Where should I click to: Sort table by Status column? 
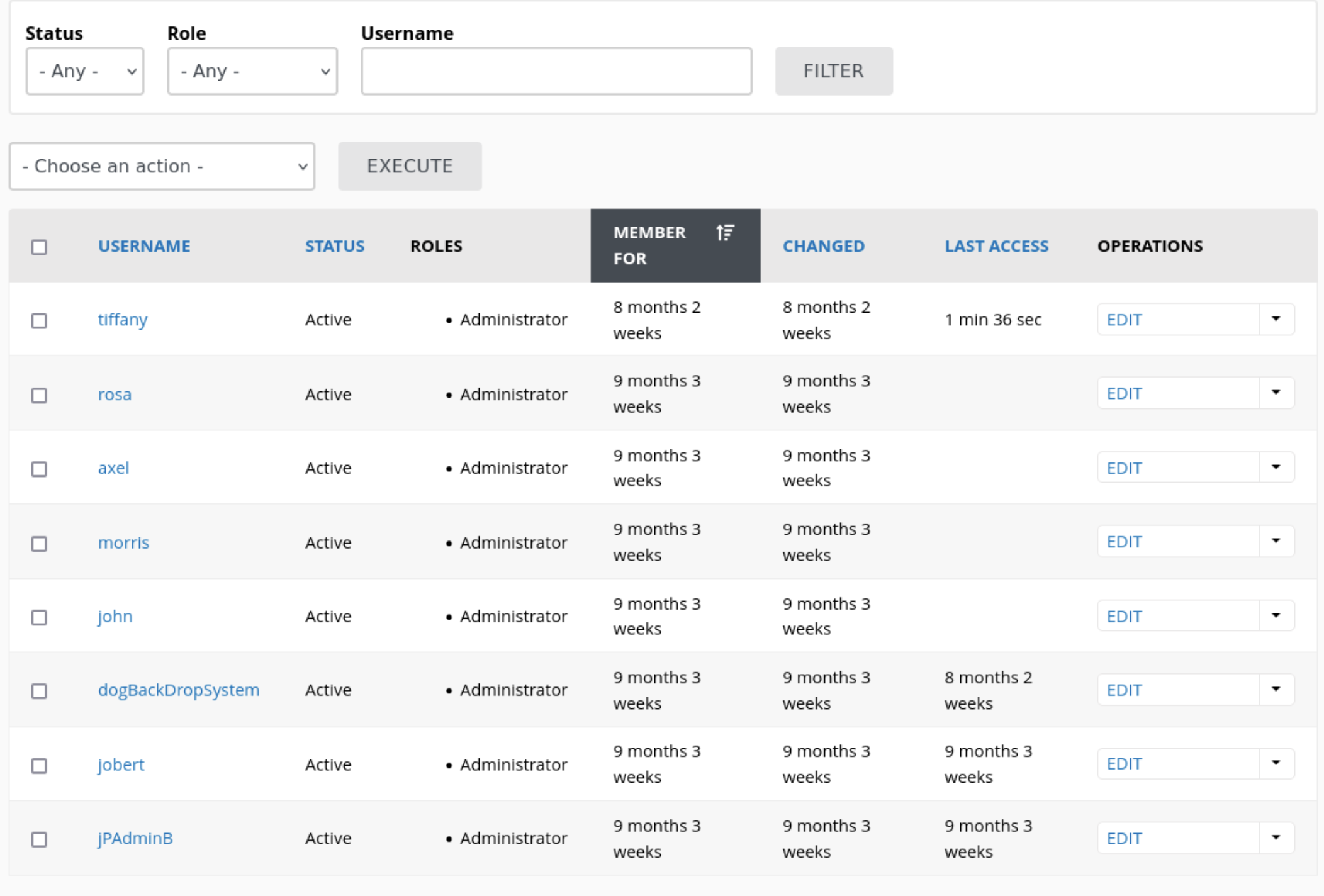click(335, 246)
